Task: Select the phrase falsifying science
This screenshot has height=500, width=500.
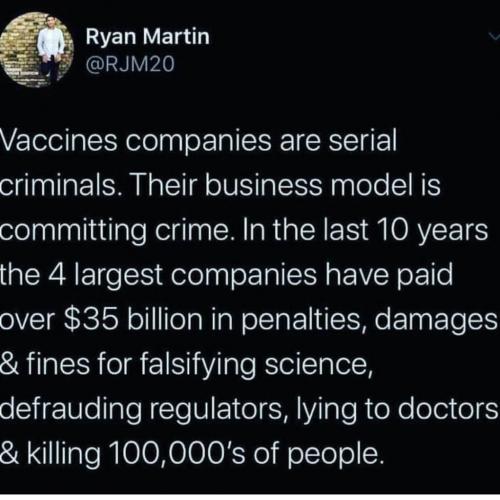Action: (255, 364)
